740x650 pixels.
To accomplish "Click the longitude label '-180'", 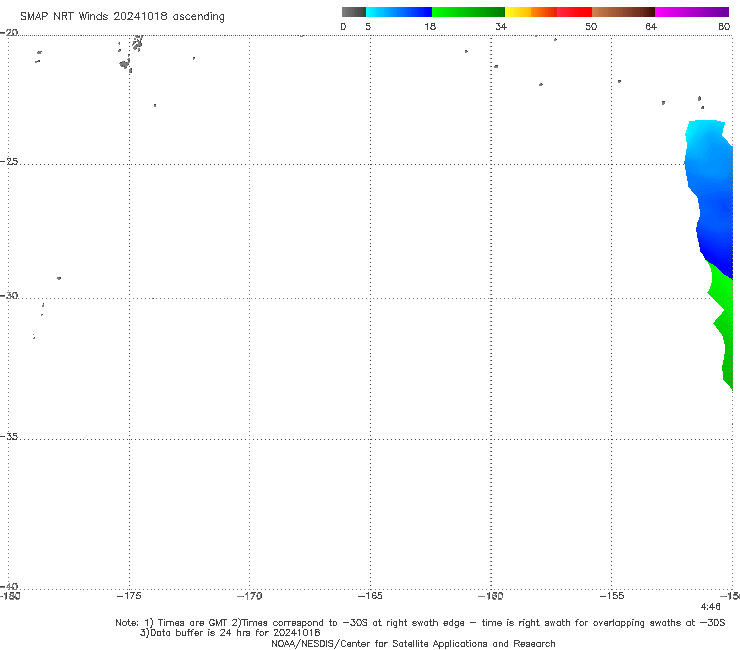I will point(10,596).
